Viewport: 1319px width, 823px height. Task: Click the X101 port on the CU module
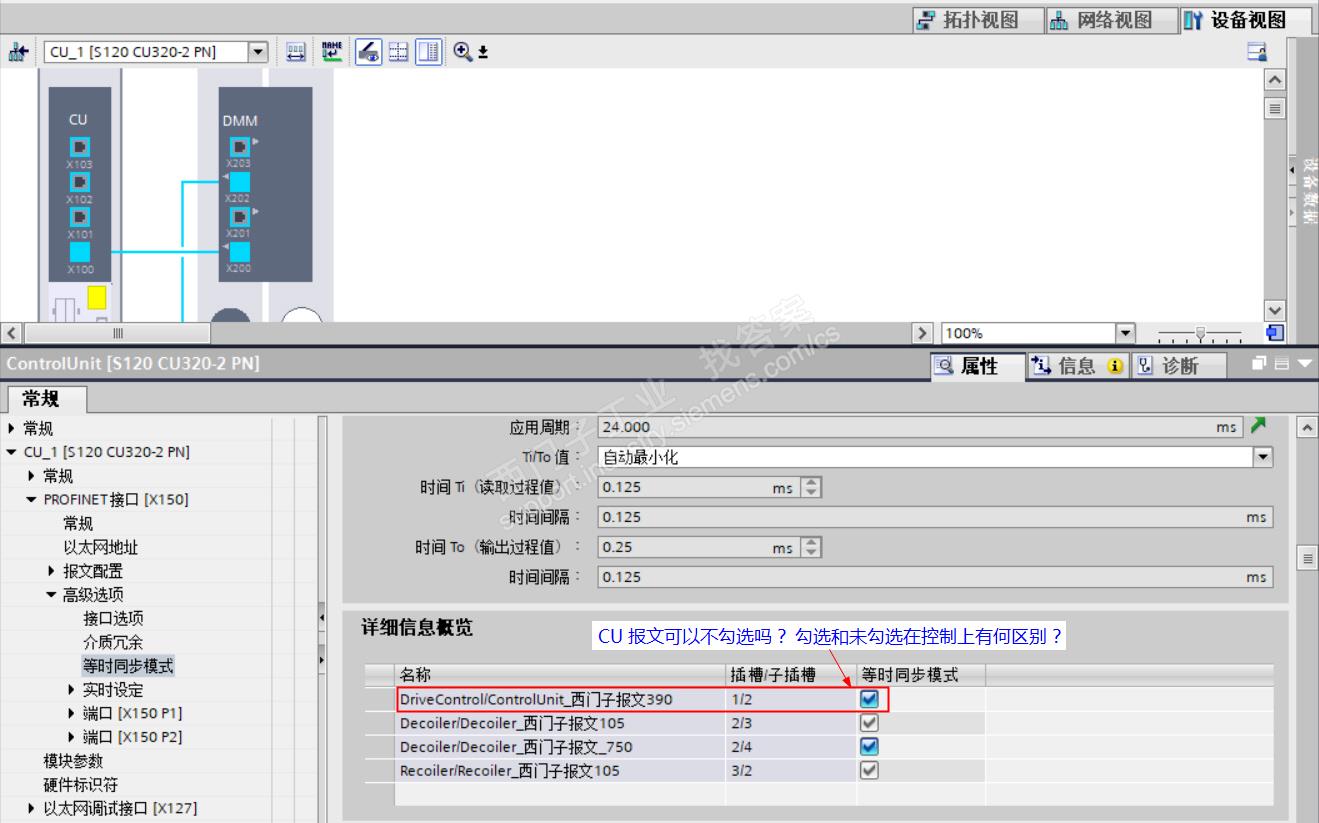point(79,217)
